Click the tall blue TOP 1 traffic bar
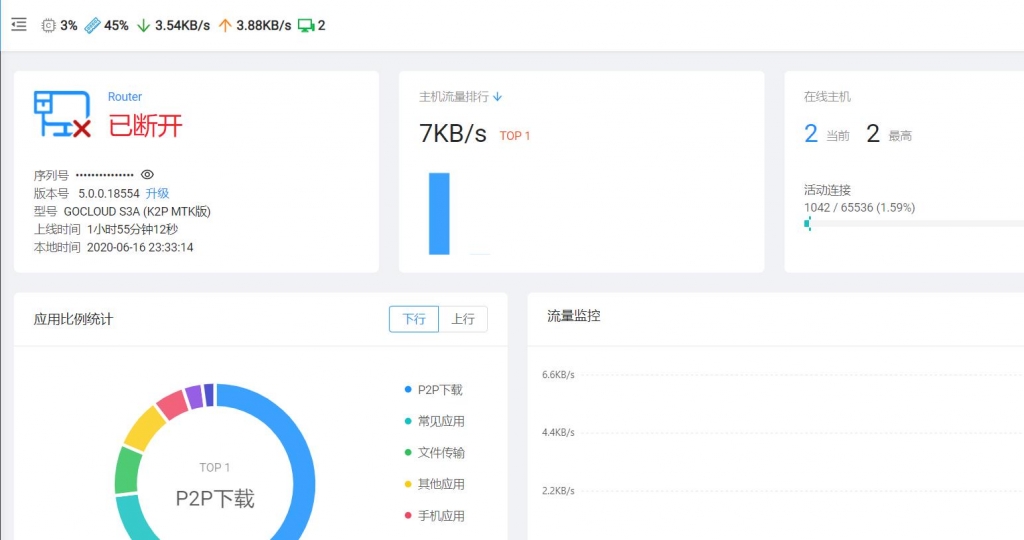Image resolution: width=1024 pixels, height=540 pixels. pos(439,213)
